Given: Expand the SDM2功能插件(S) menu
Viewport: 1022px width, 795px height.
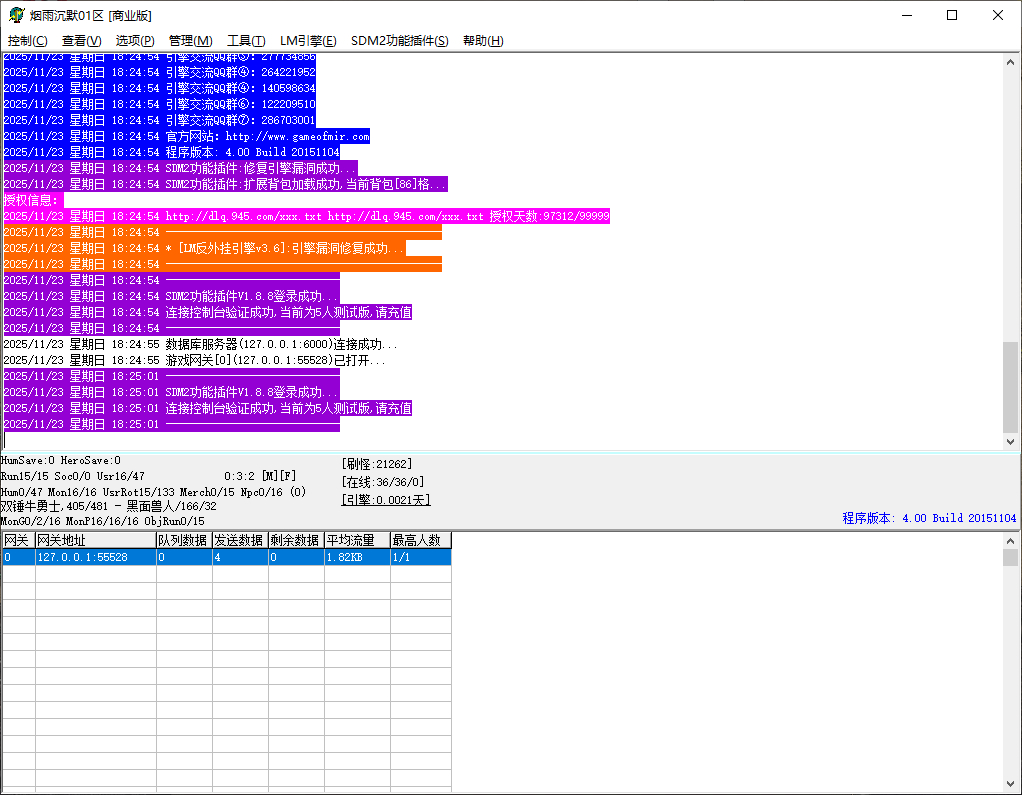Looking at the screenshot, I should tap(400, 41).
